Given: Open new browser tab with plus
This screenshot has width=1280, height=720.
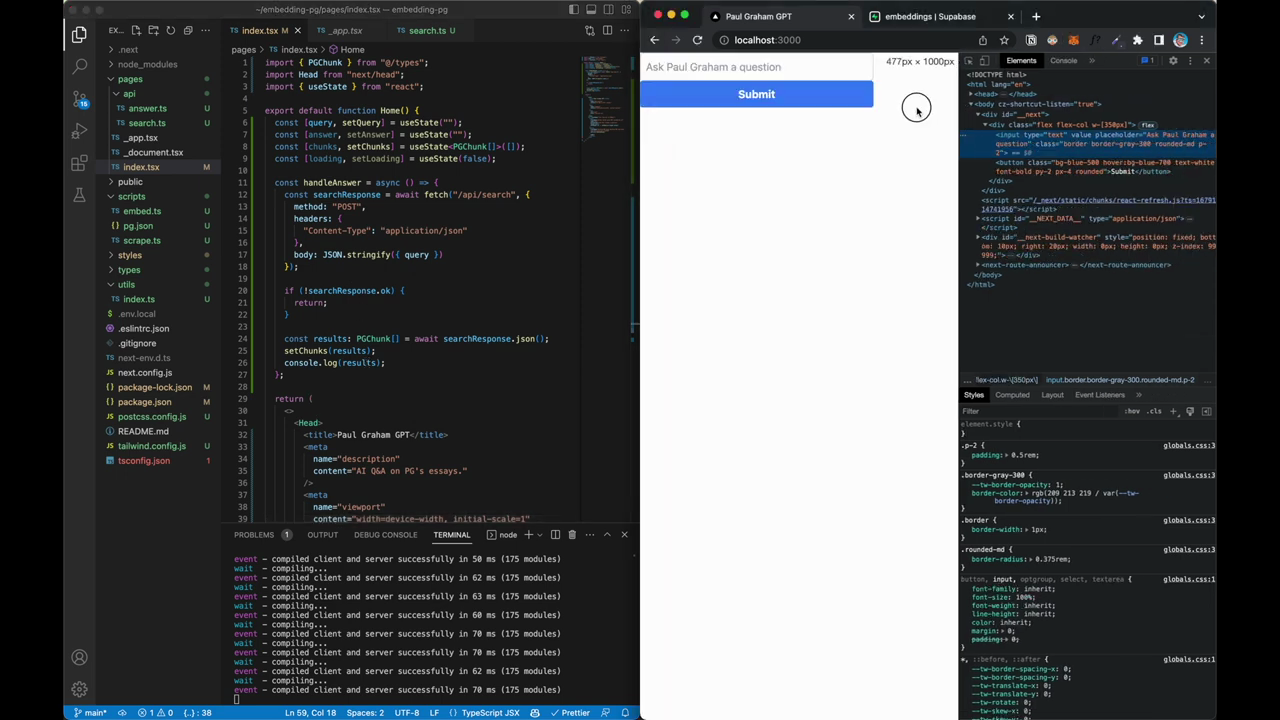Looking at the screenshot, I should (x=1036, y=16).
